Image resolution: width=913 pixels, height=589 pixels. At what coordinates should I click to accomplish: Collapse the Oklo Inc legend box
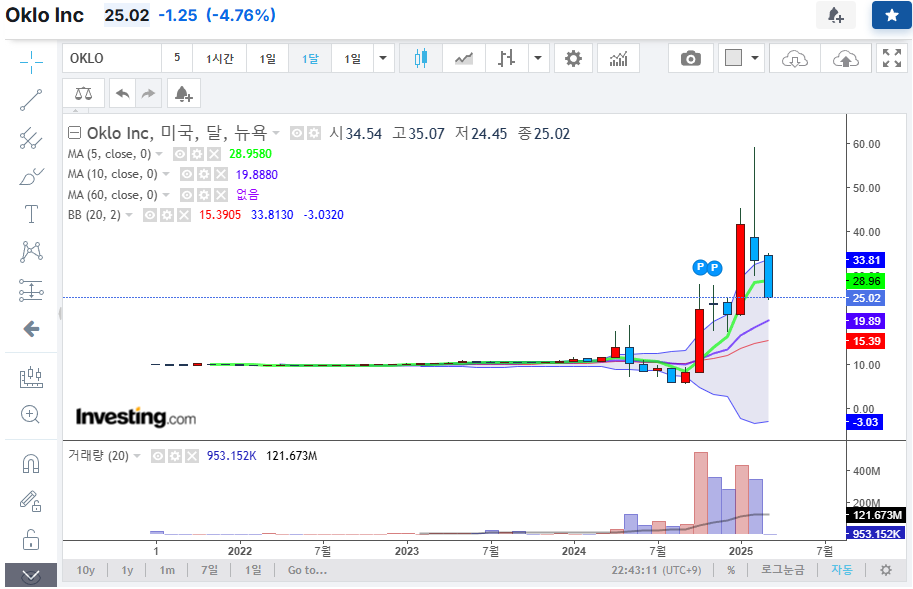tap(74, 133)
